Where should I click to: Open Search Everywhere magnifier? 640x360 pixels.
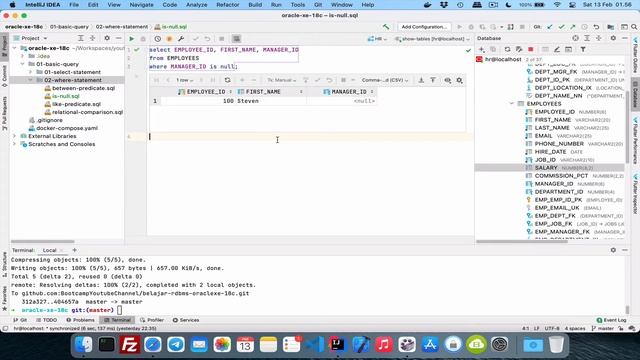coord(634,27)
